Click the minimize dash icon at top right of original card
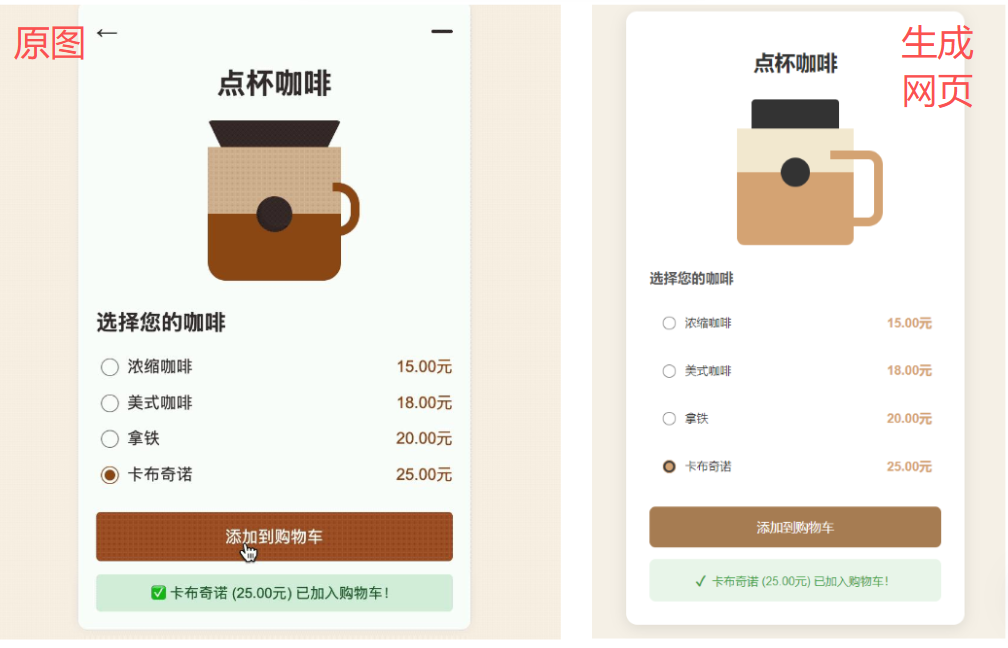This screenshot has height=648, width=1008. (x=442, y=31)
